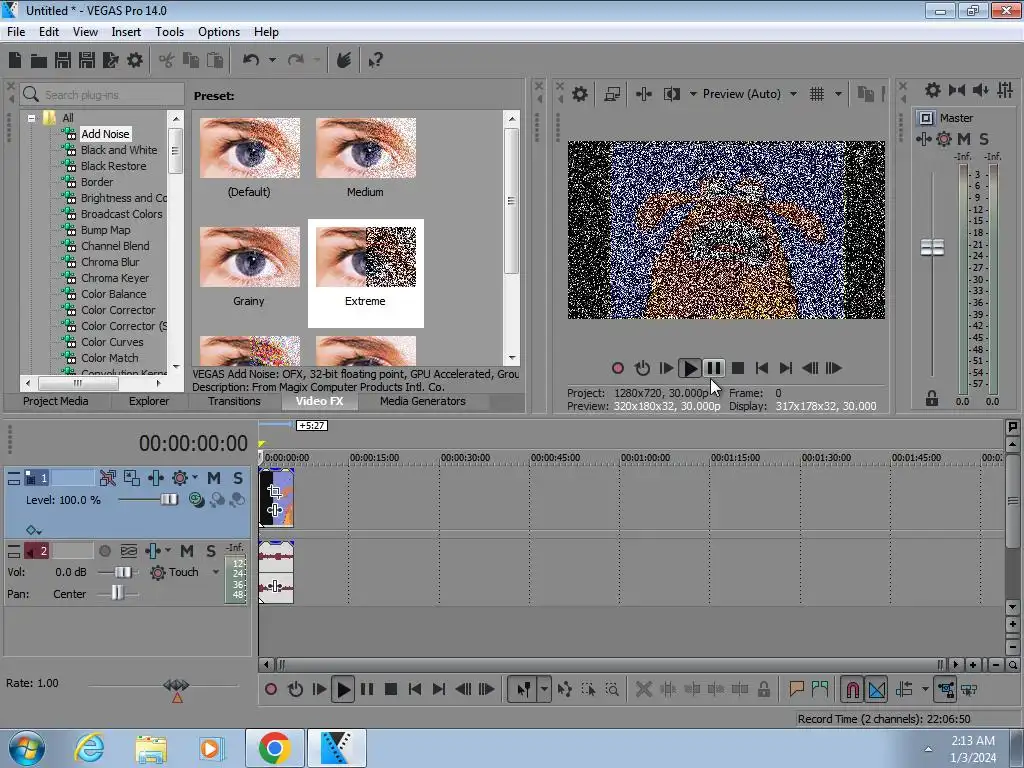Toggle Automatic Crossfades button
Image resolution: width=1024 pixels, height=768 pixels.
click(x=876, y=689)
